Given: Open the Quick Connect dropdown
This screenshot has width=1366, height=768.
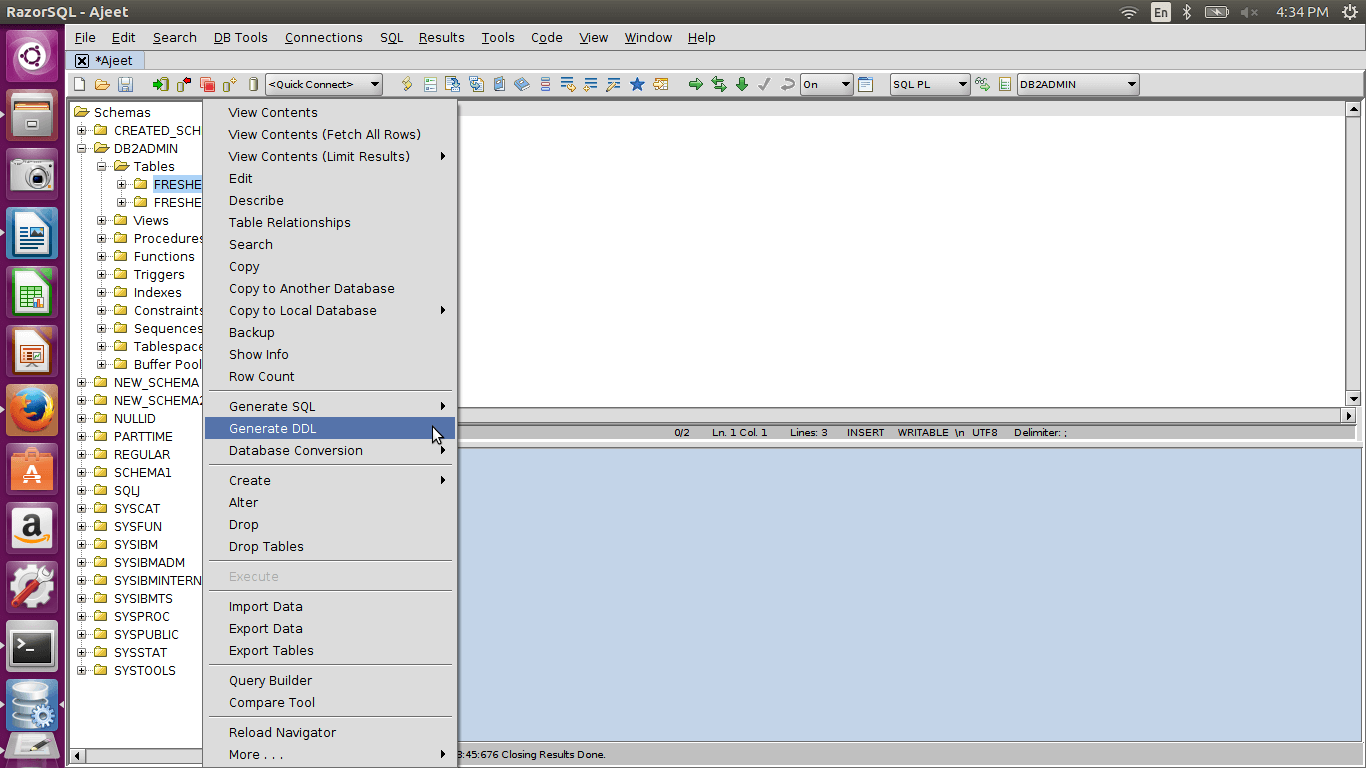Looking at the screenshot, I should [x=324, y=85].
